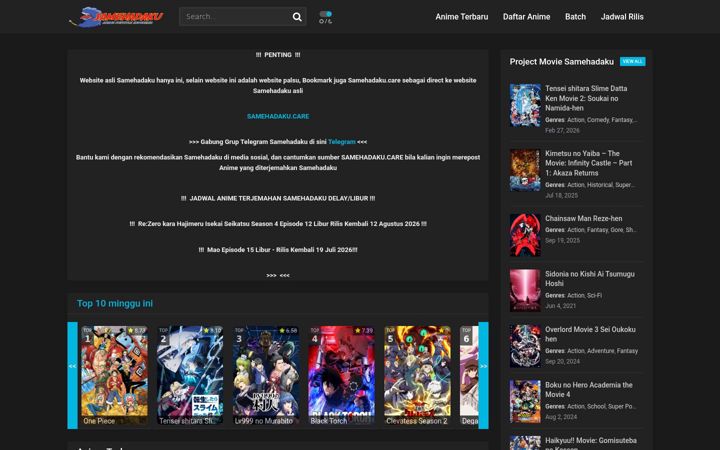720x450 pixels.
Task: Open the Anime Terbaru menu
Action: pyautogui.click(x=461, y=17)
